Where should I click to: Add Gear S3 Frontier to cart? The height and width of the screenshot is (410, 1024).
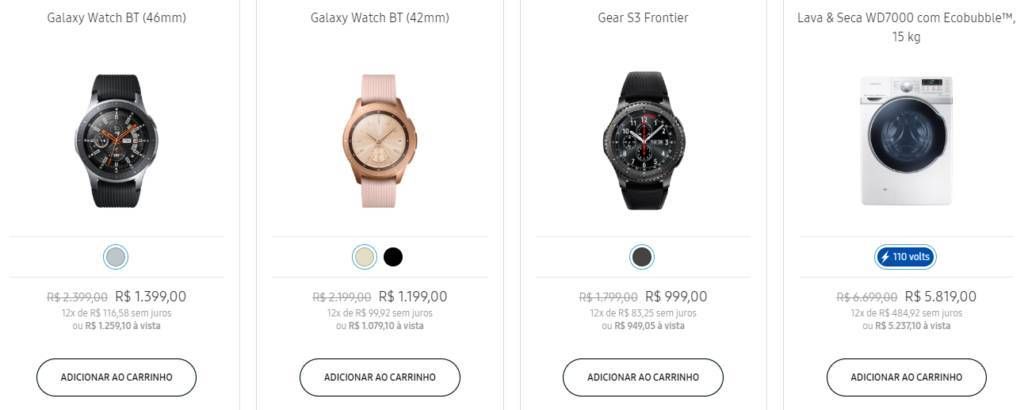(643, 377)
